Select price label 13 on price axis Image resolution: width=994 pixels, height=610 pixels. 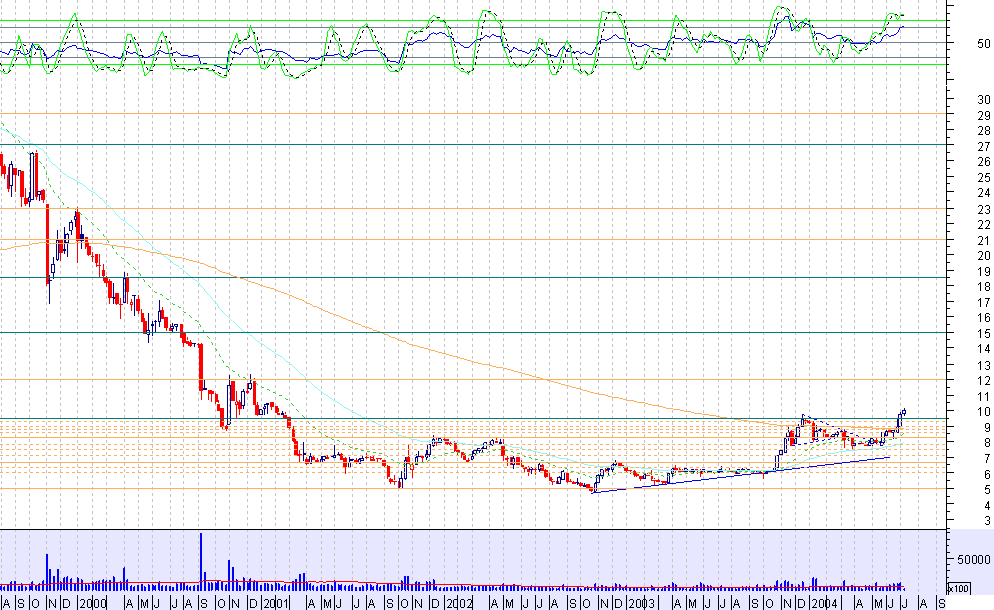pos(984,365)
